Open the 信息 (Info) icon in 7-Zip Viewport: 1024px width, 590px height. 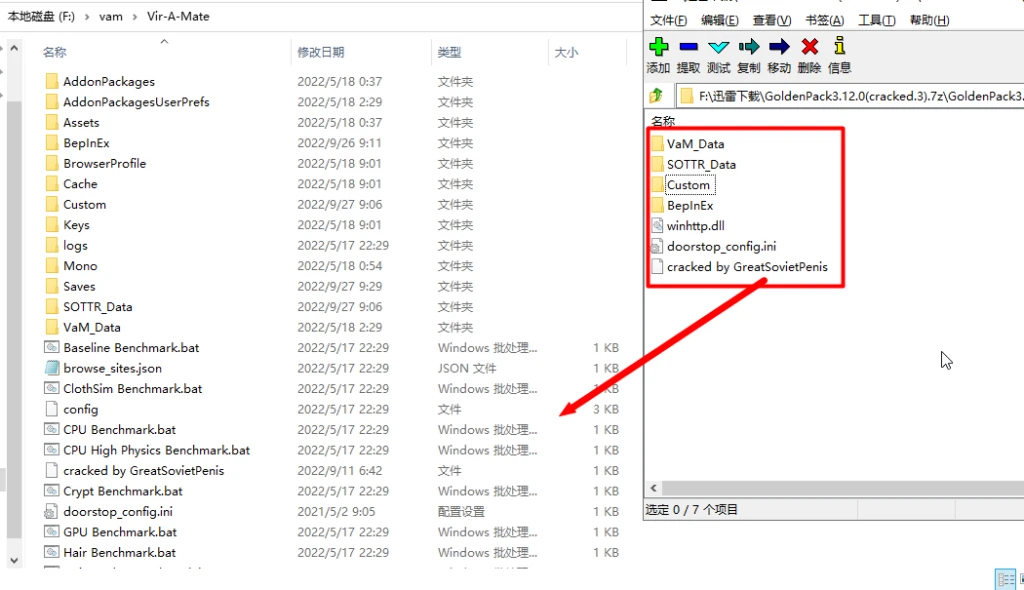coord(838,46)
